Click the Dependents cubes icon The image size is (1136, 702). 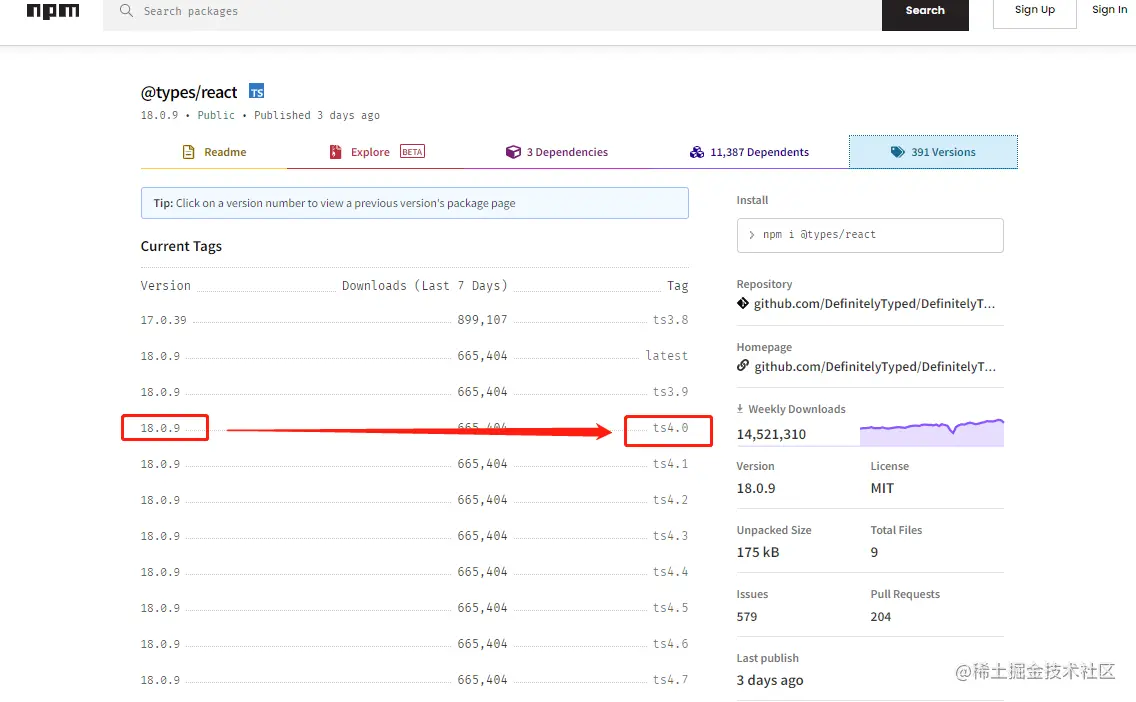pos(697,152)
